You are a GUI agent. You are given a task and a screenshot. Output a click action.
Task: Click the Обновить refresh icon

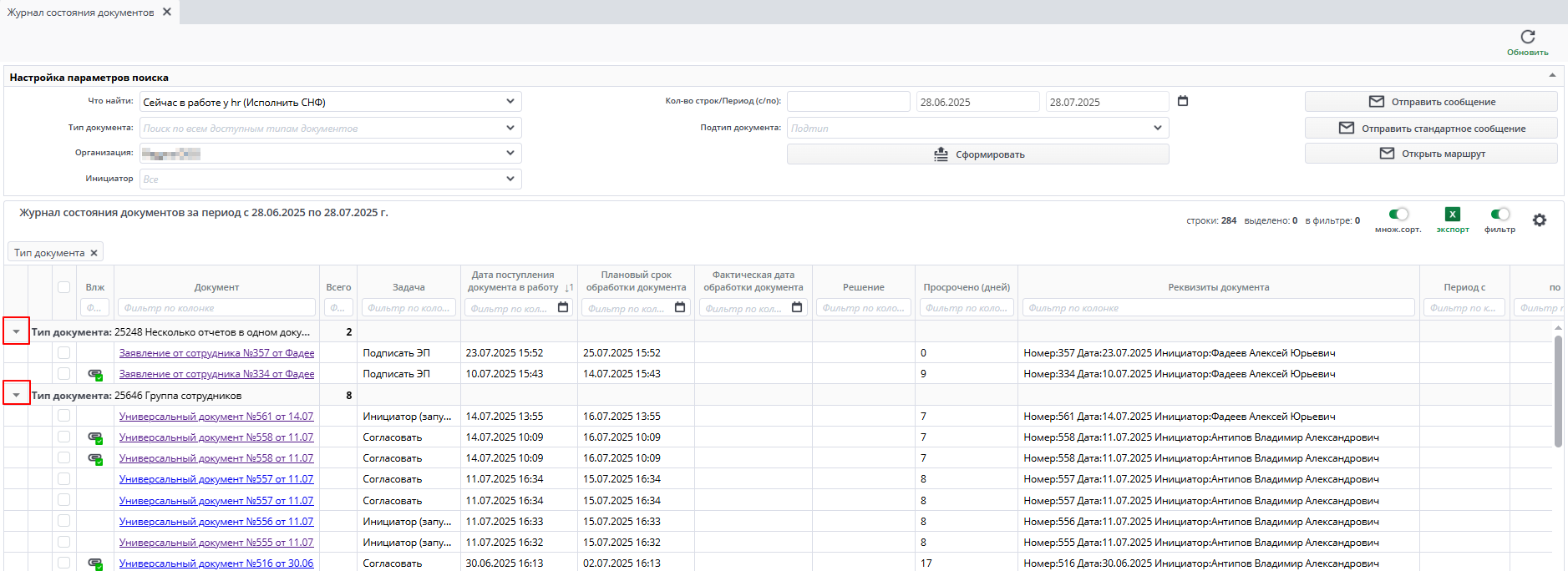pyautogui.click(x=1527, y=37)
